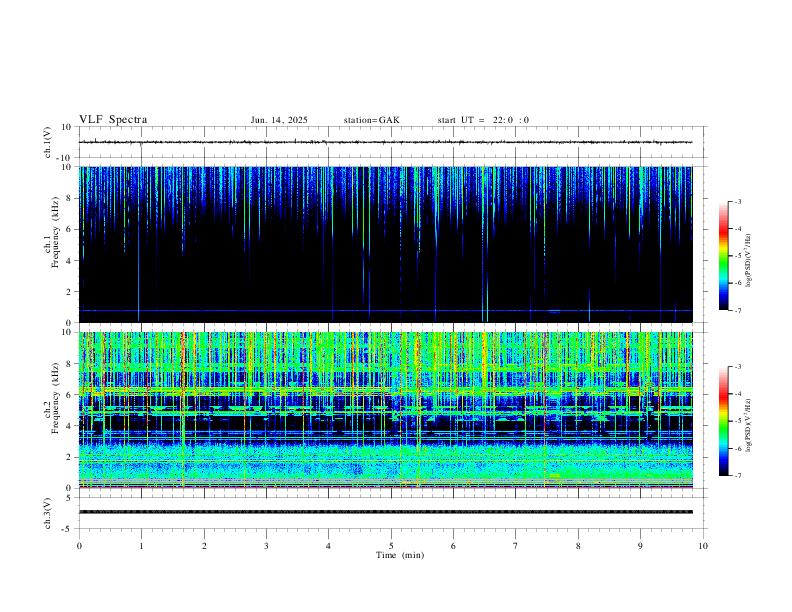Click the ch.1 PSD color scale bar
Image resolution: width=792 pixels, height=612 pixels.
point(723,256)
